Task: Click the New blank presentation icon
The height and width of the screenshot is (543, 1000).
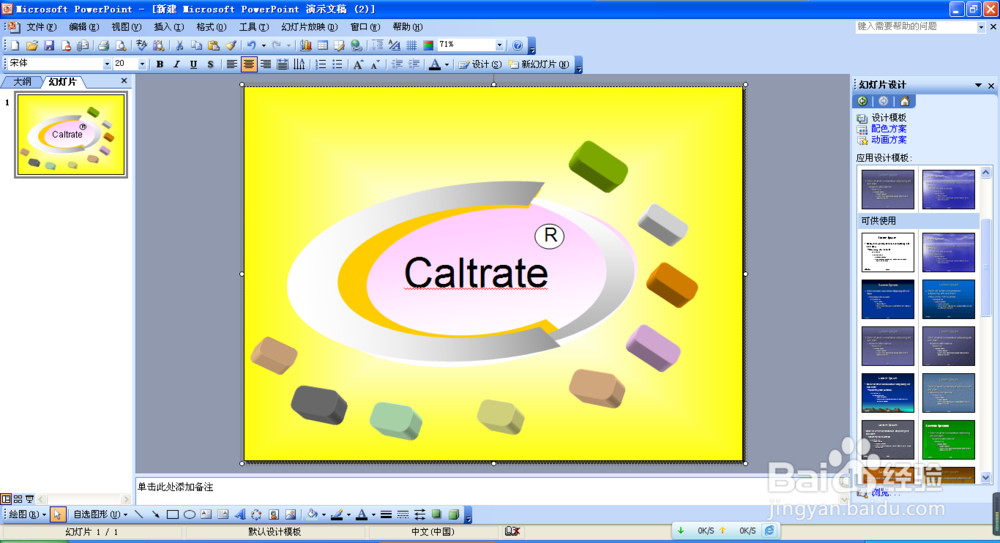Action: 15,45
